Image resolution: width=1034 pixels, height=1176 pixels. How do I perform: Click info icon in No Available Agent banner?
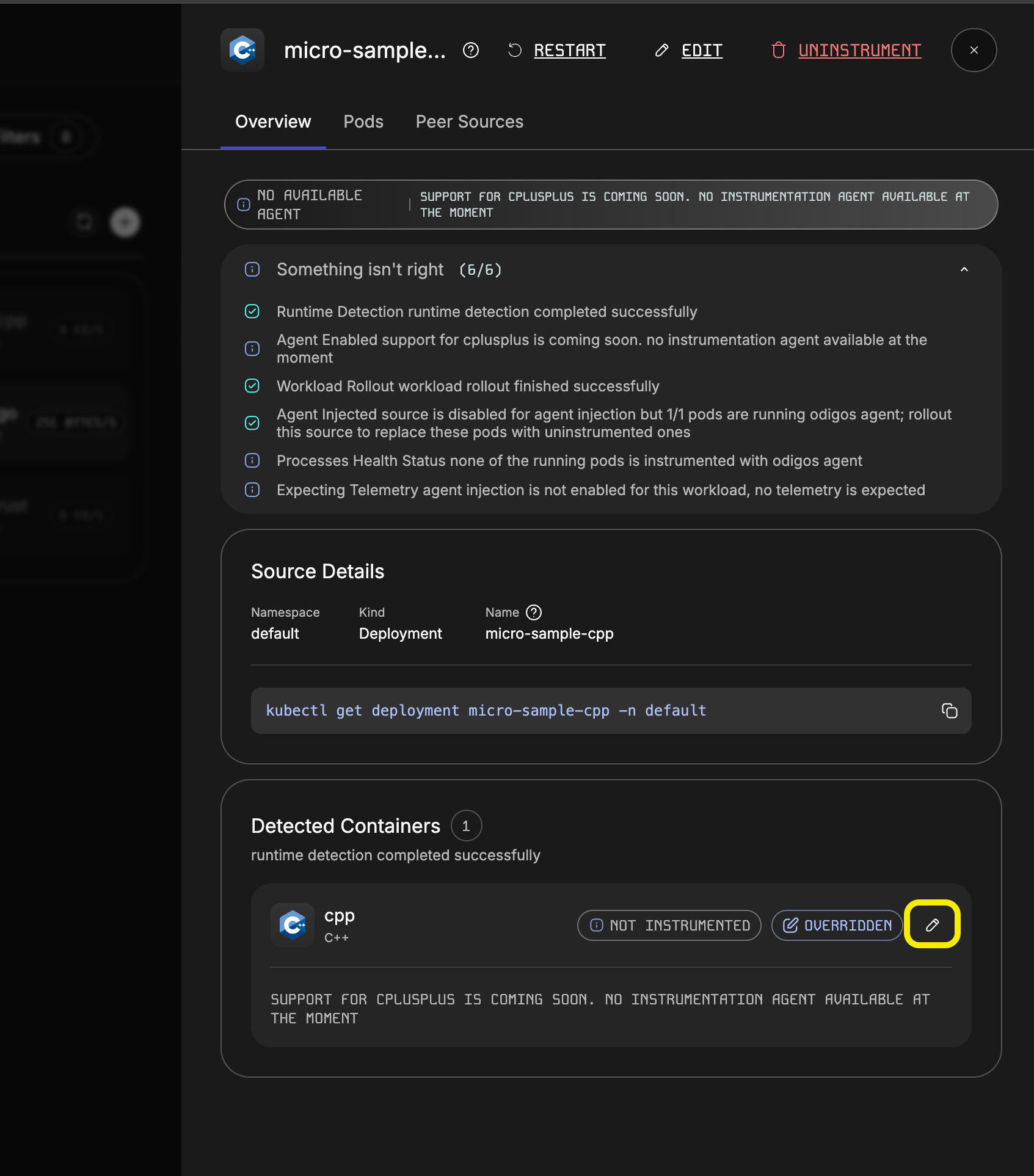pos(244,205)
